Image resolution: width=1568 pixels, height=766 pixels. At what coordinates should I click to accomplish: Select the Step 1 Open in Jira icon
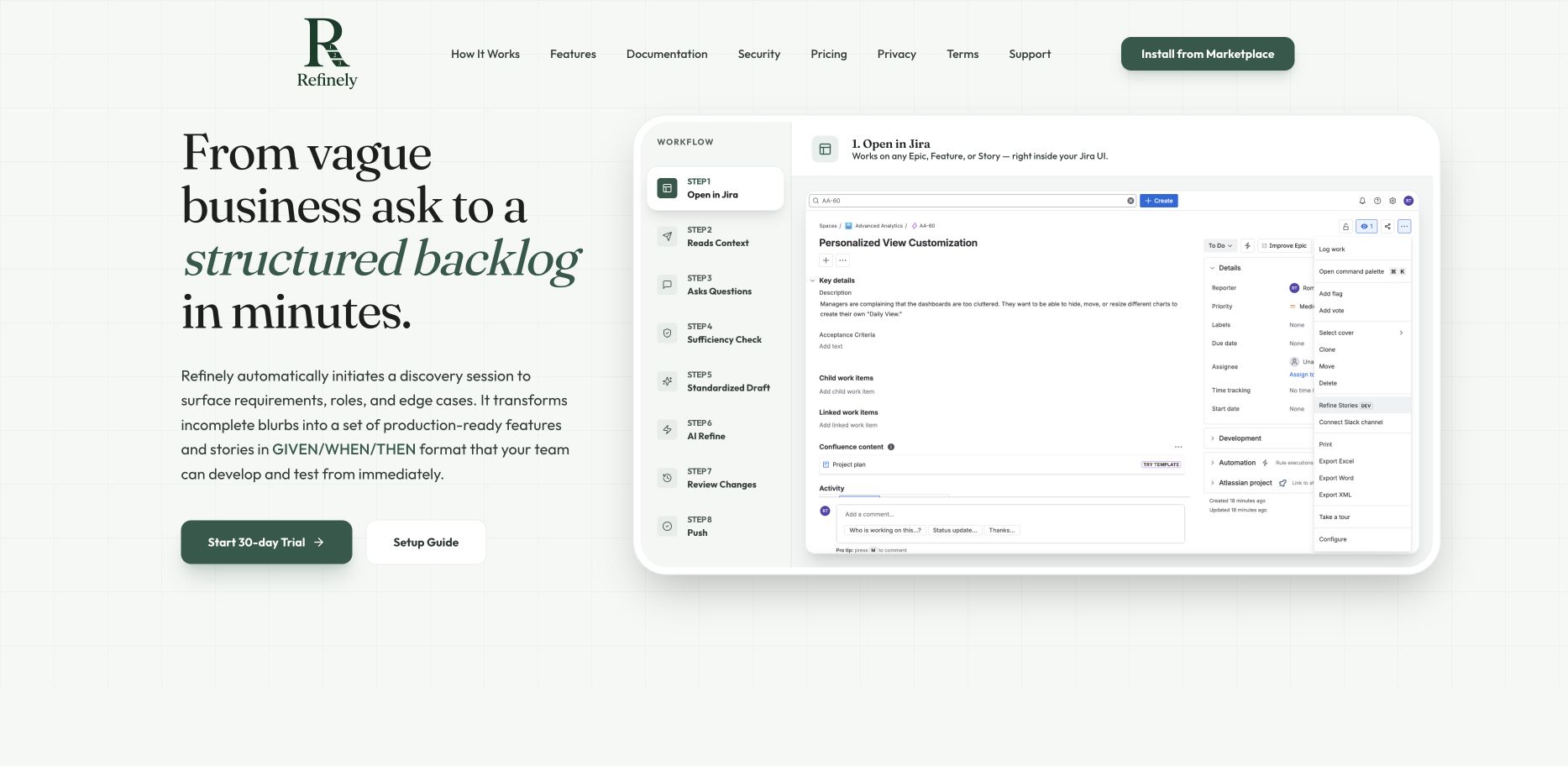coord(667,188)
